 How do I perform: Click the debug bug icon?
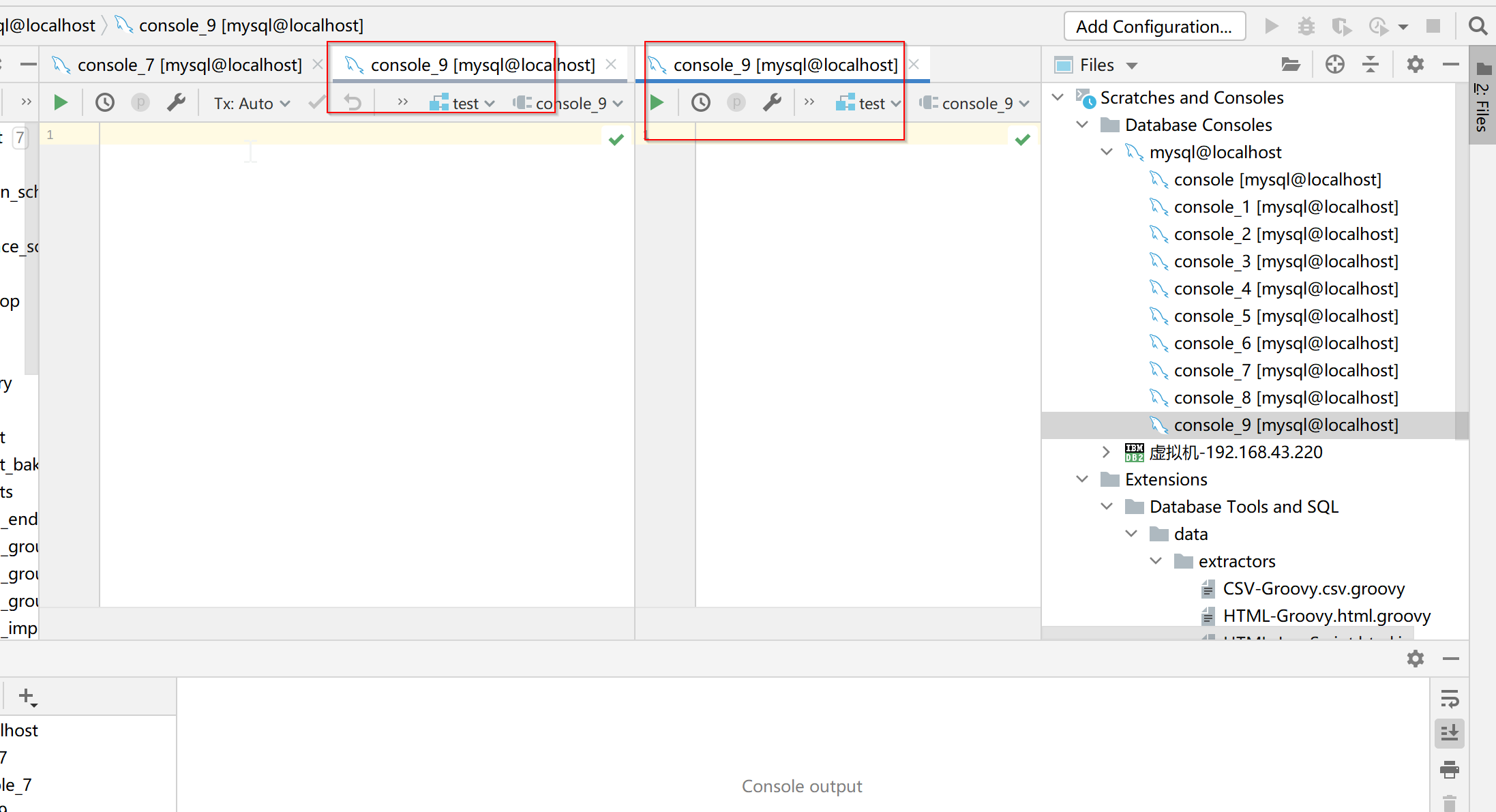[1306, 27]
